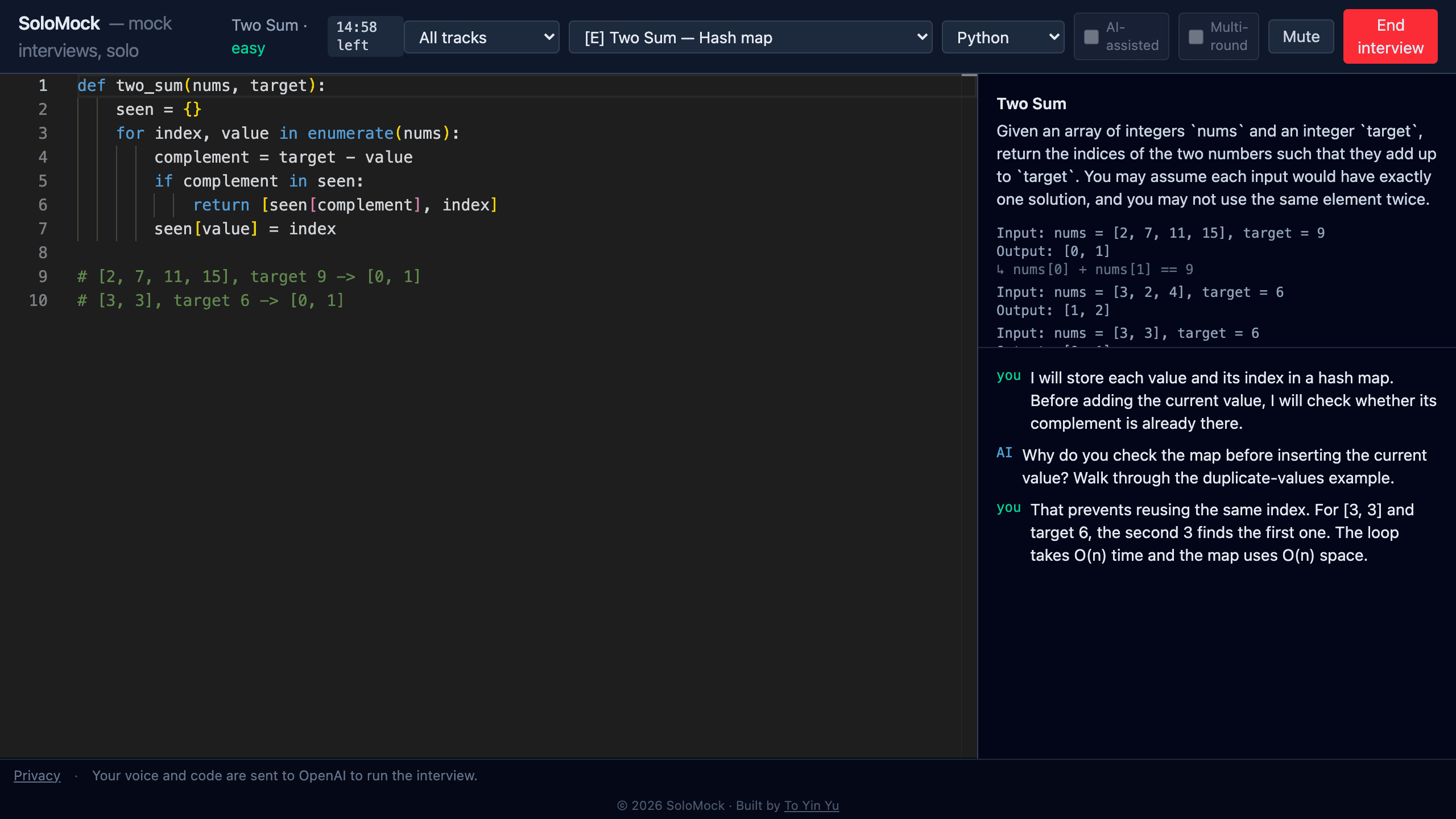Click your reply about reusing the same index
The width and height of the screenshot is (1456, 819).
click(x=1222, y=532)
